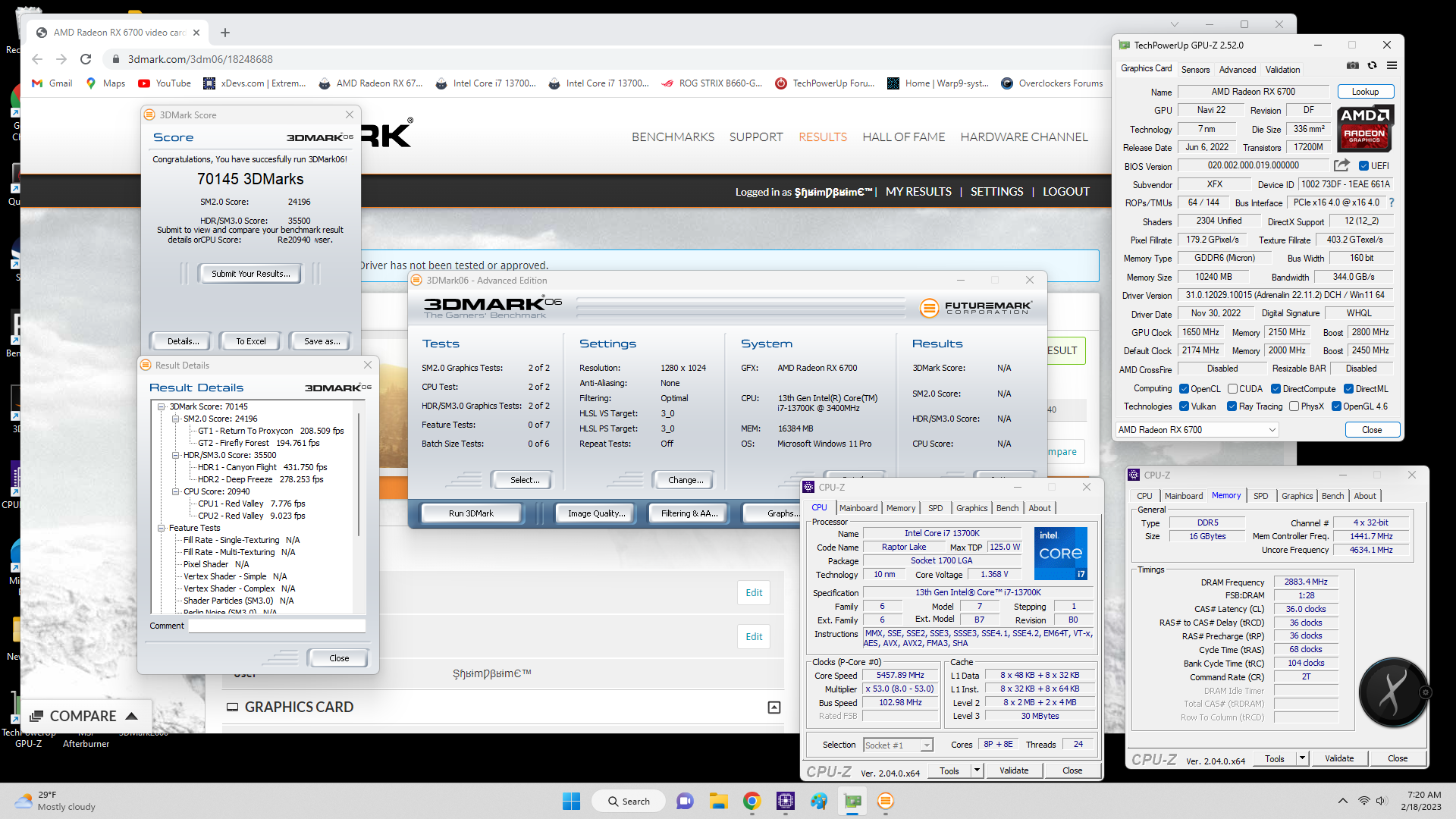The image size is (1456, 819).
Task: Collapse the Feature Tests tree node
Action: point(162,528)
